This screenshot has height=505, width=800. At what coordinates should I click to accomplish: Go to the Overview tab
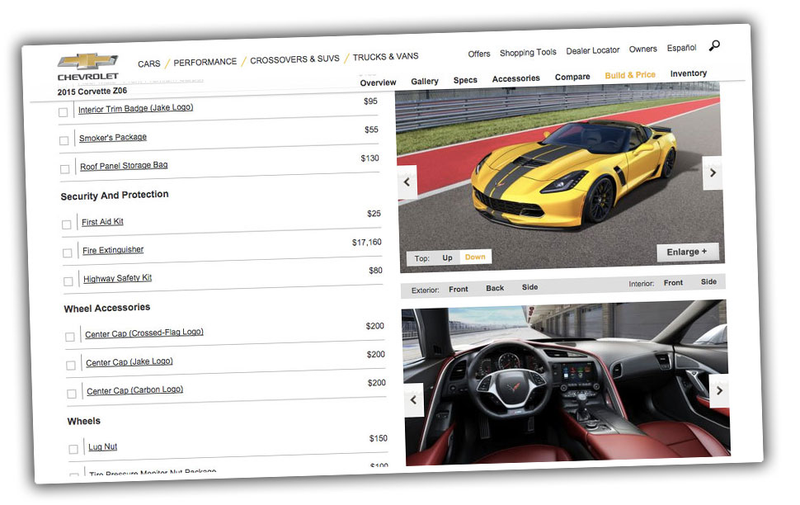tap(378, 82)
